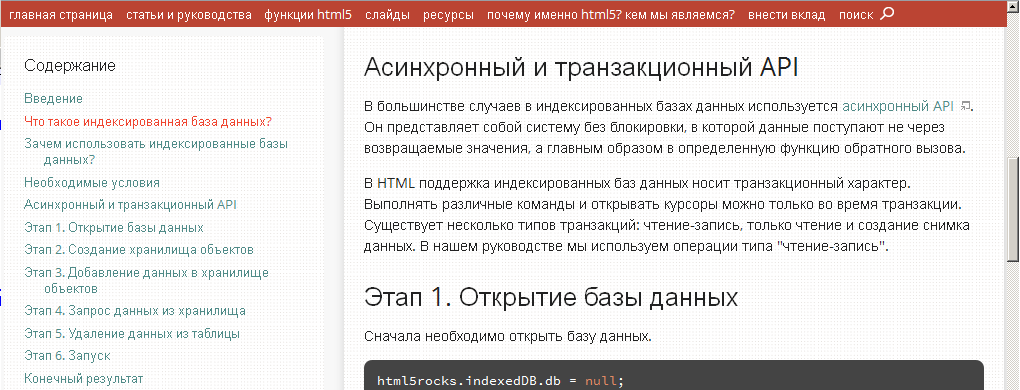This screenshot has height=390, width=1020.
Task: Go to функции html5 in navigation
Action: pyautogui.click(x=308, y=14)
